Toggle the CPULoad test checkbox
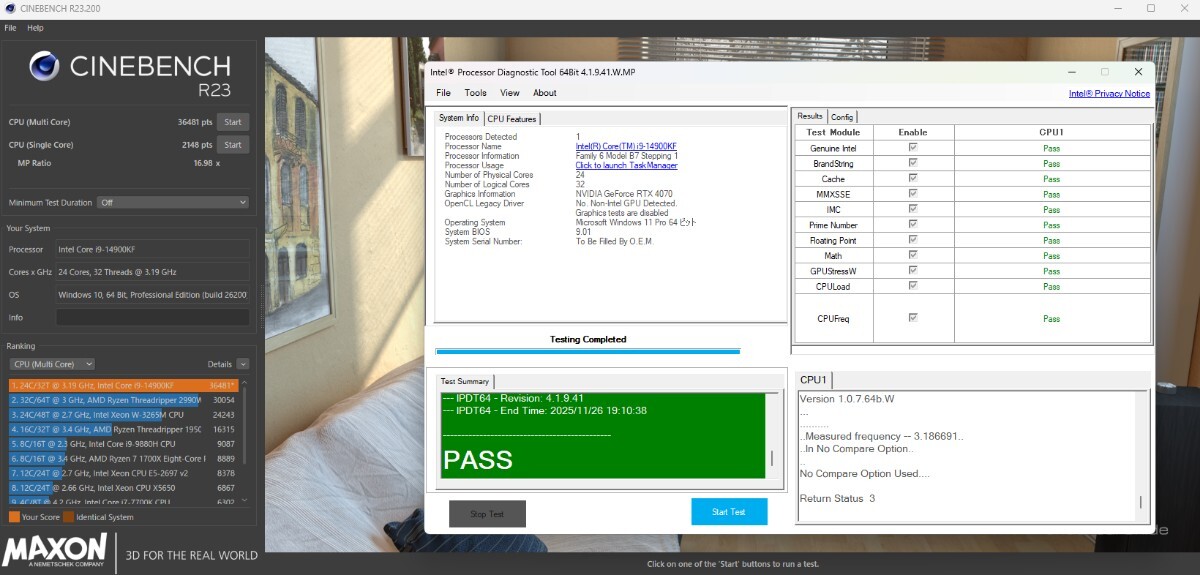The height and width of the screenshot is (575, 1200). [912, 286]
